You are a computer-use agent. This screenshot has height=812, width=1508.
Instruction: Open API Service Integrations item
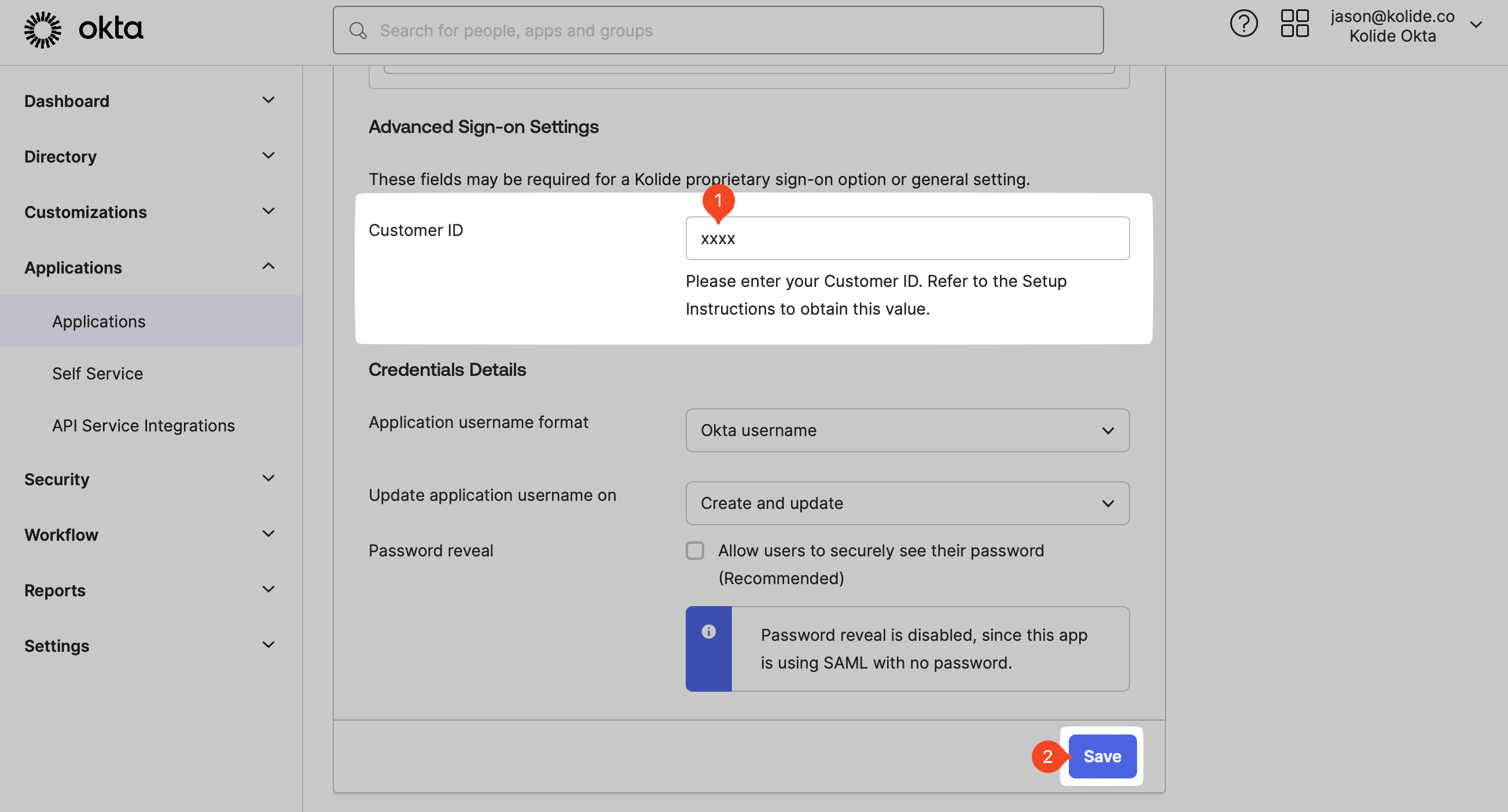click(144, 426)
